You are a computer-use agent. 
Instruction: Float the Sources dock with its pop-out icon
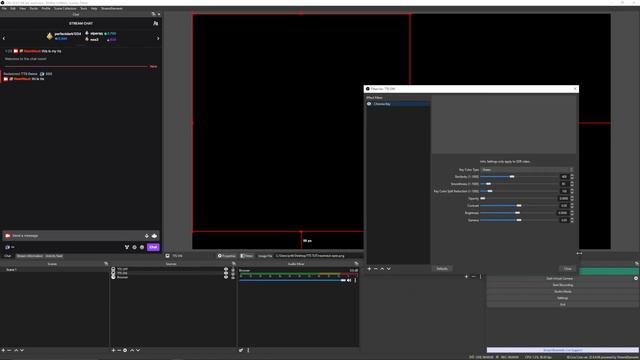click(233, 264)
